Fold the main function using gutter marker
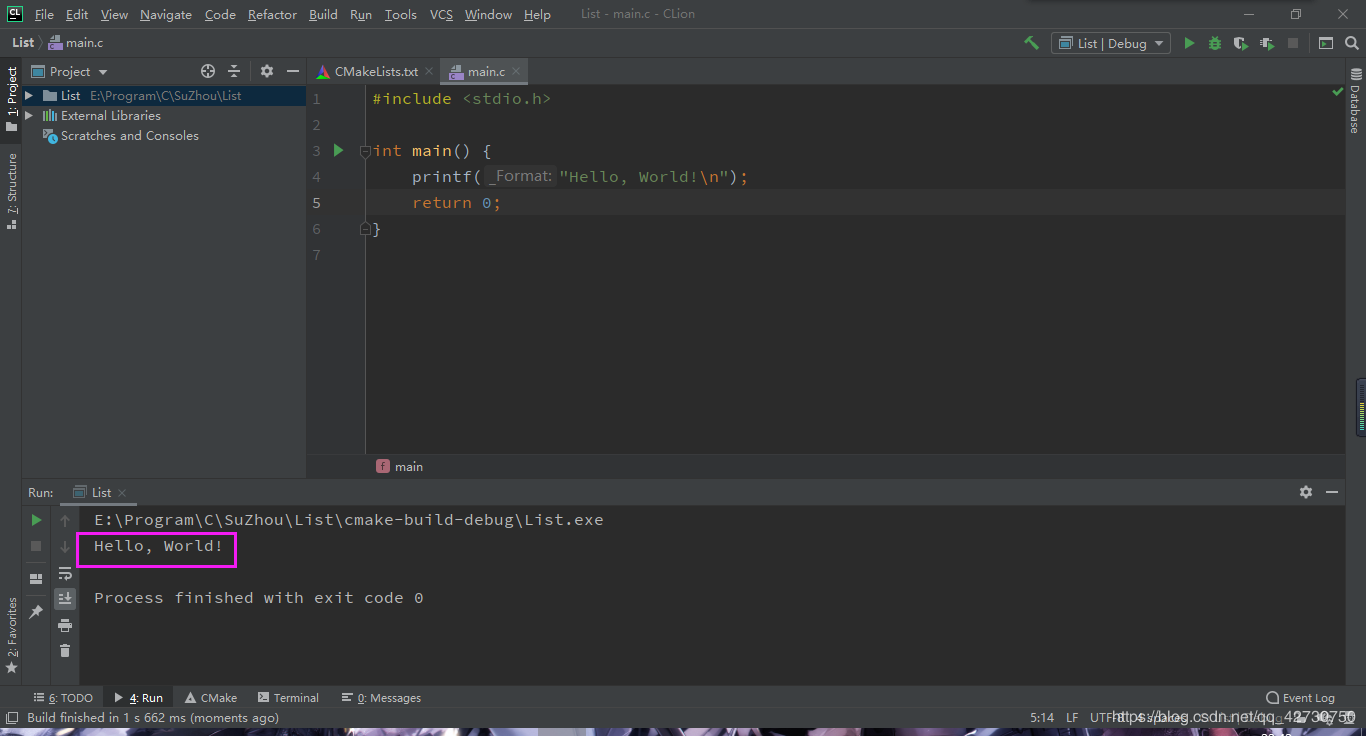 pyautogui.click(x=365, y=151)
